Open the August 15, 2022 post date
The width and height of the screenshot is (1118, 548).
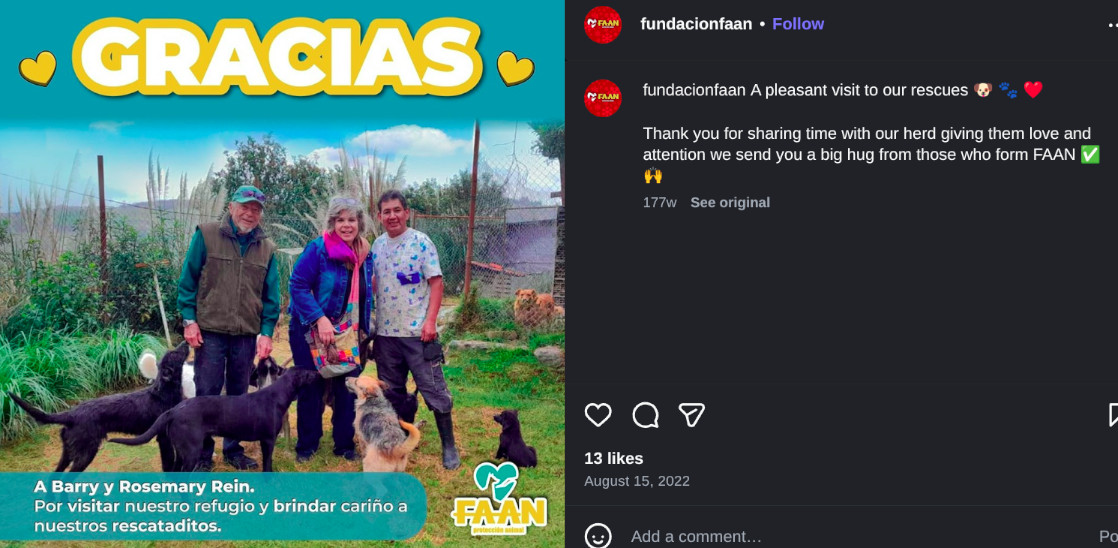(x=637, y=481)
